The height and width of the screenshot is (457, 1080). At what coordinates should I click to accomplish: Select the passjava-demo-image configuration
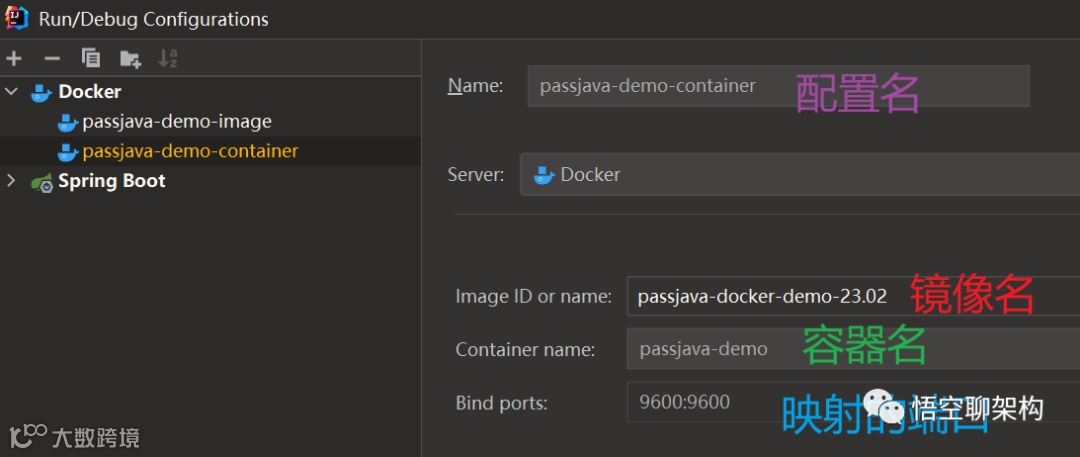177,122
